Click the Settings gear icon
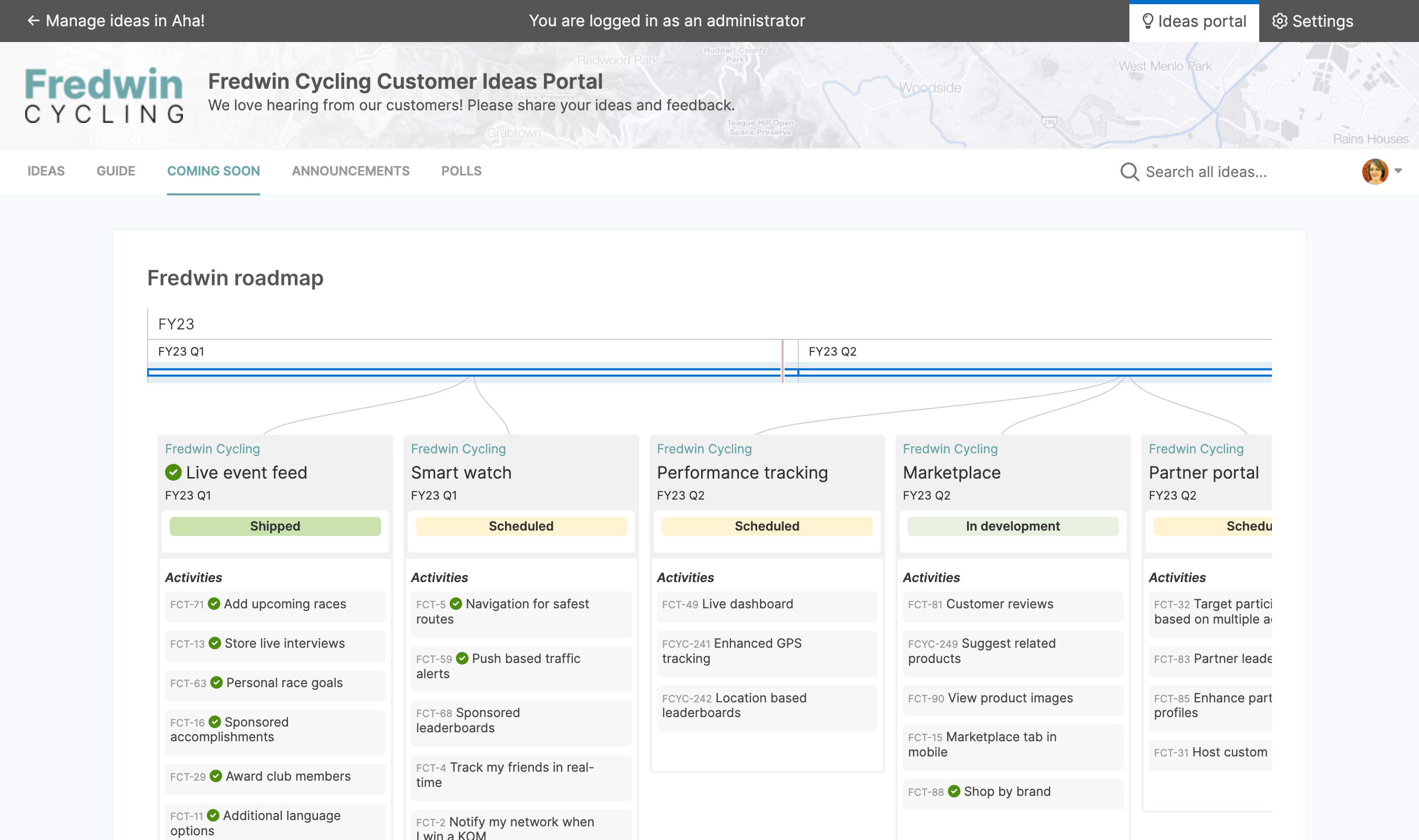Image resolution: width=1419 pixels, height=840 pixels. point(1280,21)
